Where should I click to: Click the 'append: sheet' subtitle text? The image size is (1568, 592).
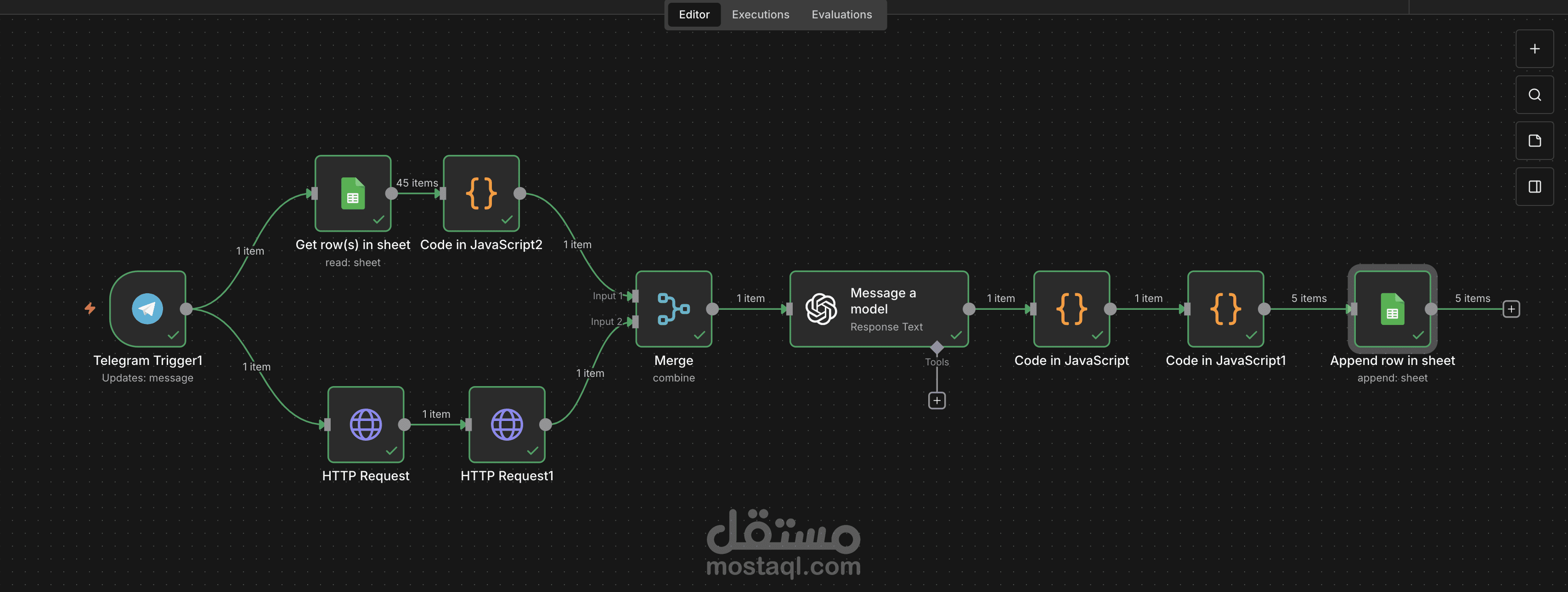(x=1393, y=378)
